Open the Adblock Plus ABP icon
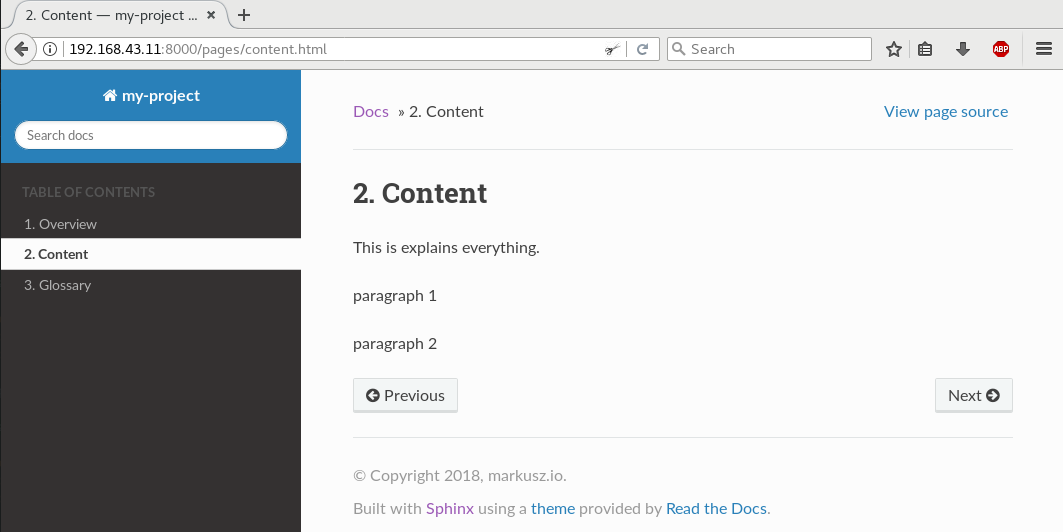 pyautogui.click(x=1001, y=49)
